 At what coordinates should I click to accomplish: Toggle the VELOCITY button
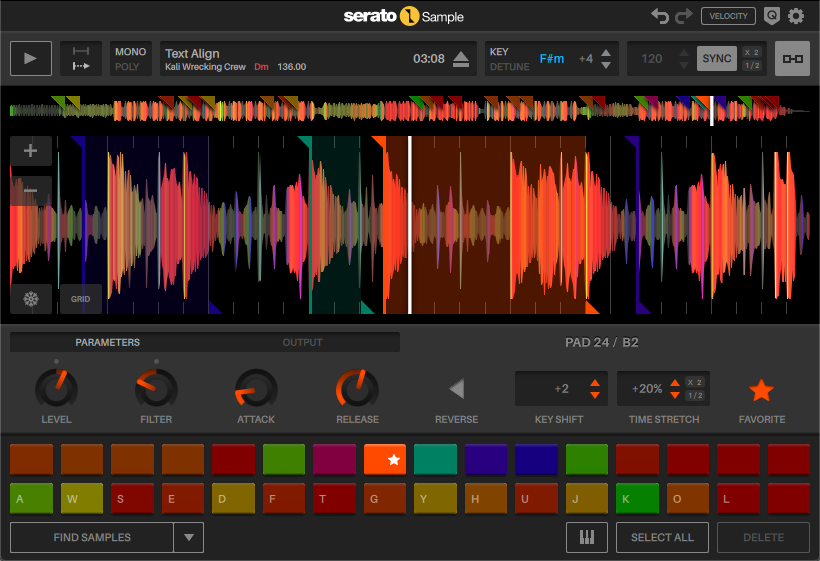coord(727,16)
